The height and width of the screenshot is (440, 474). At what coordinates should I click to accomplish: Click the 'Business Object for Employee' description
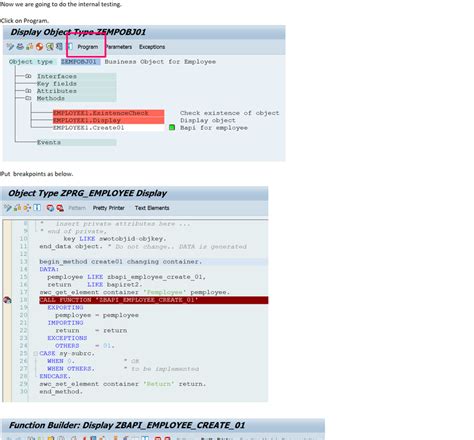tap(160, 62)
